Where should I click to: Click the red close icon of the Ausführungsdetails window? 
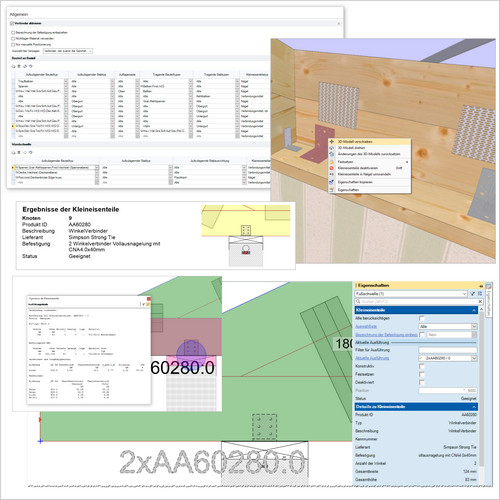(149, 299)
